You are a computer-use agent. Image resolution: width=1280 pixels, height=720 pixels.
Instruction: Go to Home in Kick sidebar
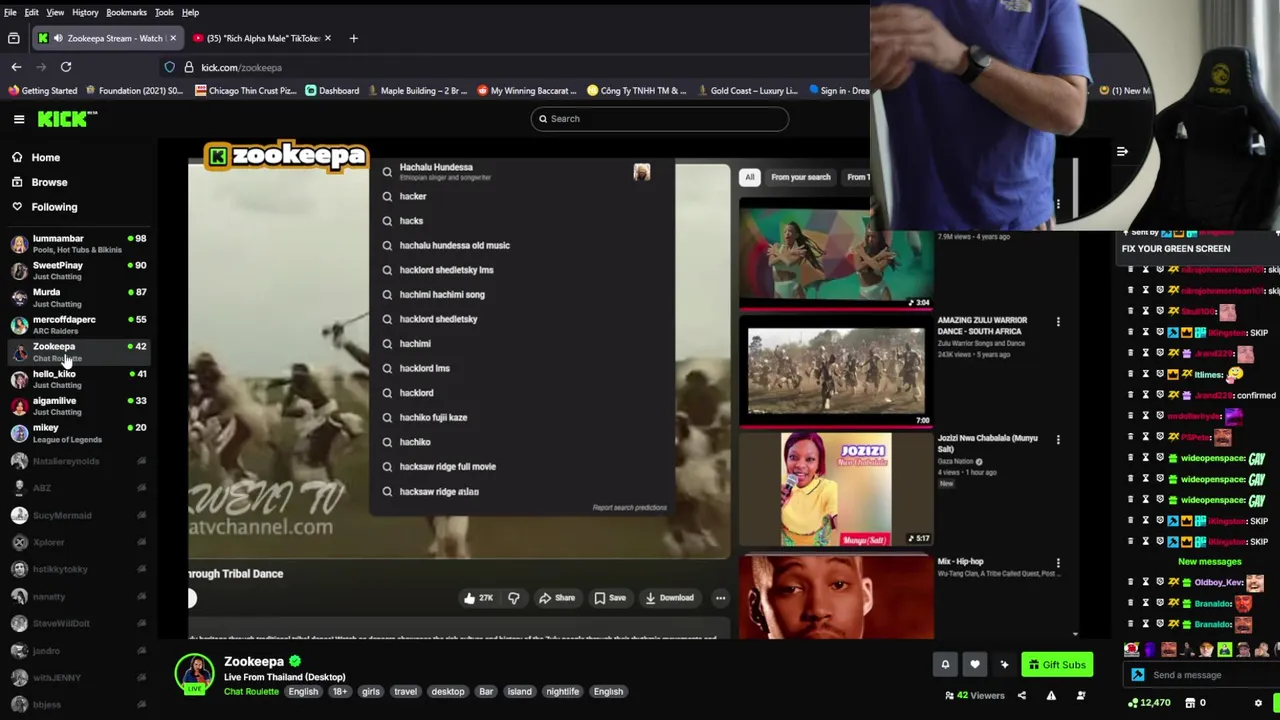pyautogui.click(x=45, y=157)
